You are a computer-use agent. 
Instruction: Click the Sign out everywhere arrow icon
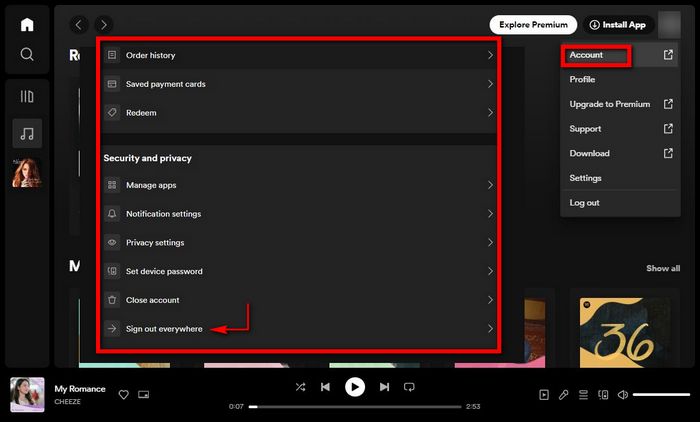click(x=112, y=329)
